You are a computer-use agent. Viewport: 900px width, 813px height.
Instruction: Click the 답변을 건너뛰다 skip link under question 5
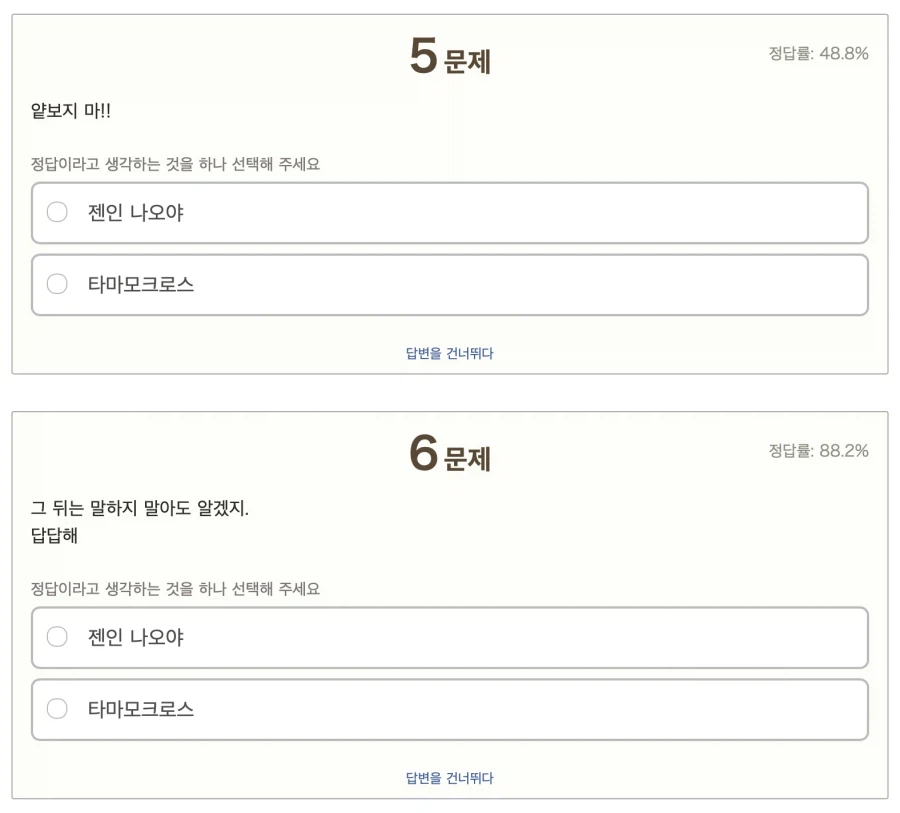448,353
